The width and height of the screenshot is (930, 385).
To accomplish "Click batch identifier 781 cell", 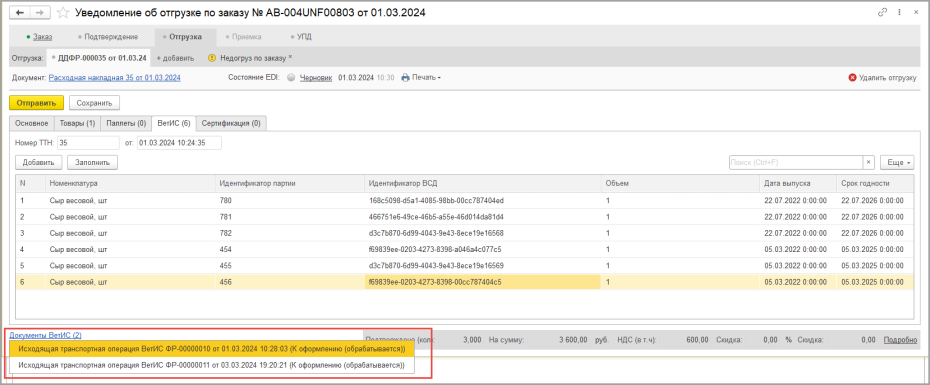I will point(289,217).
